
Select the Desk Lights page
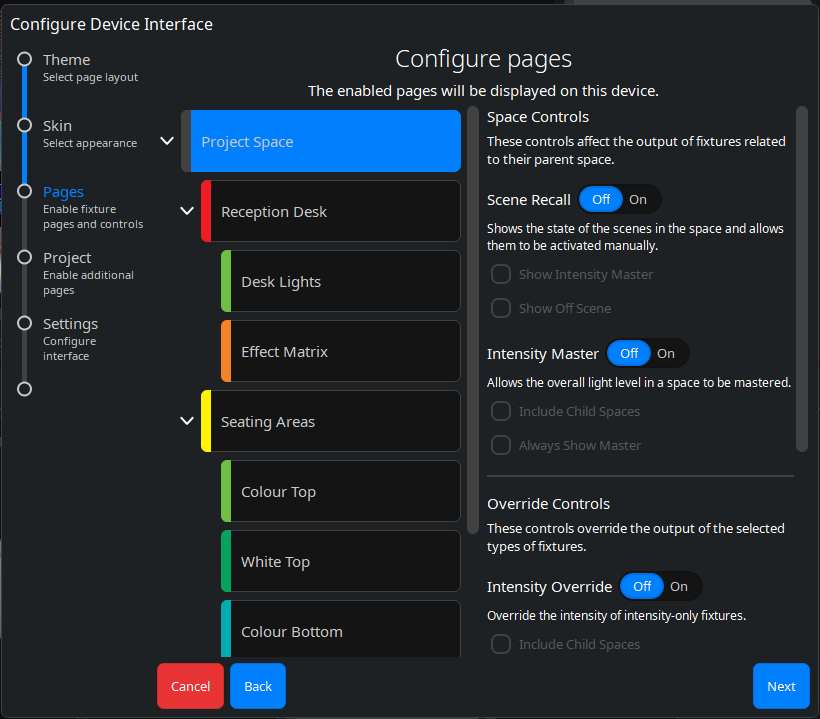coord(340,282)
